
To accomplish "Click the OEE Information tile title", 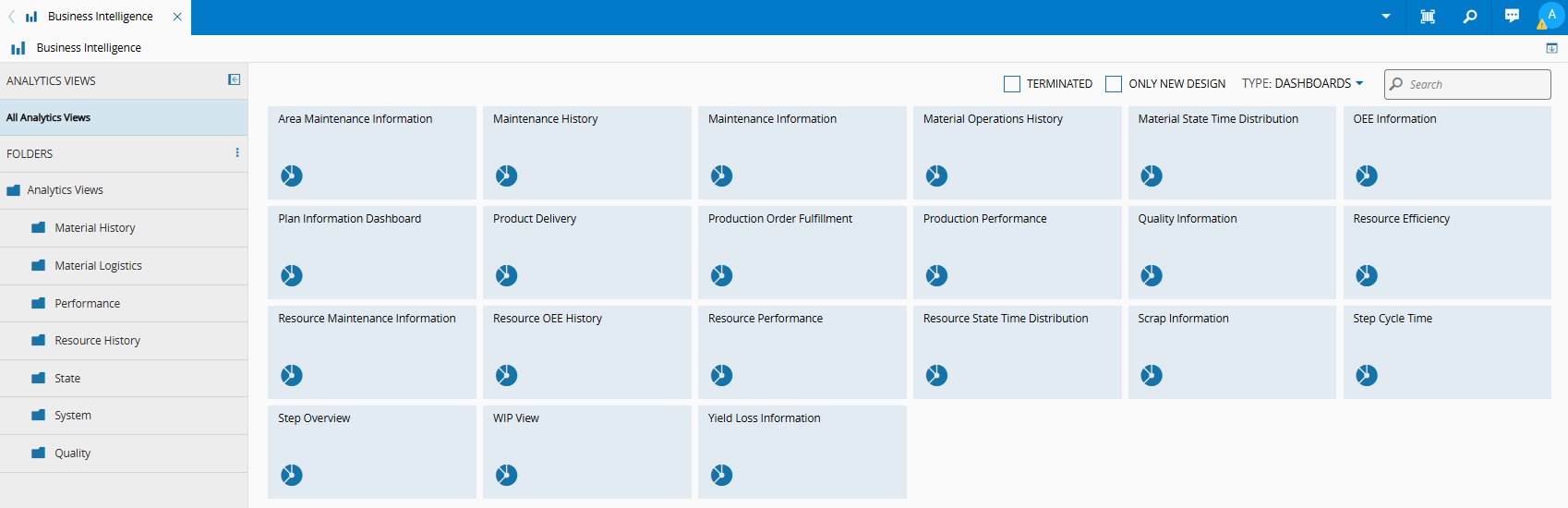I will 1394,119.
